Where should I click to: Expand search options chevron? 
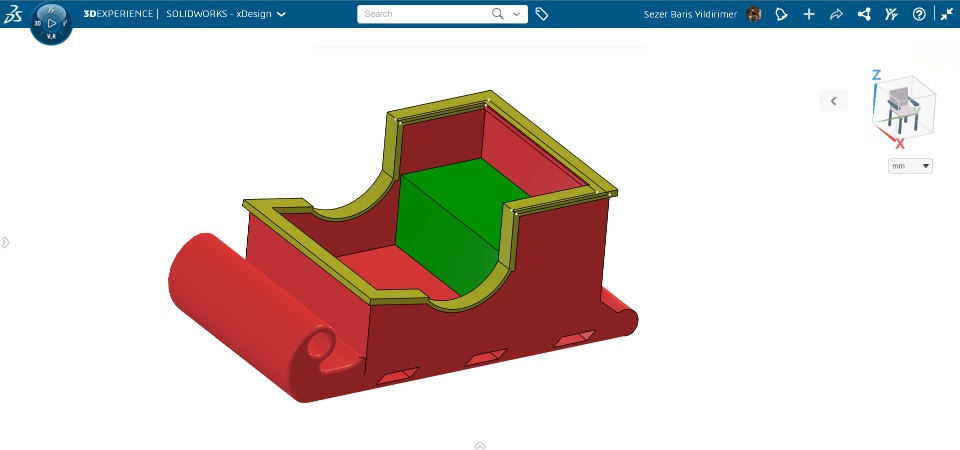(517, 13)
